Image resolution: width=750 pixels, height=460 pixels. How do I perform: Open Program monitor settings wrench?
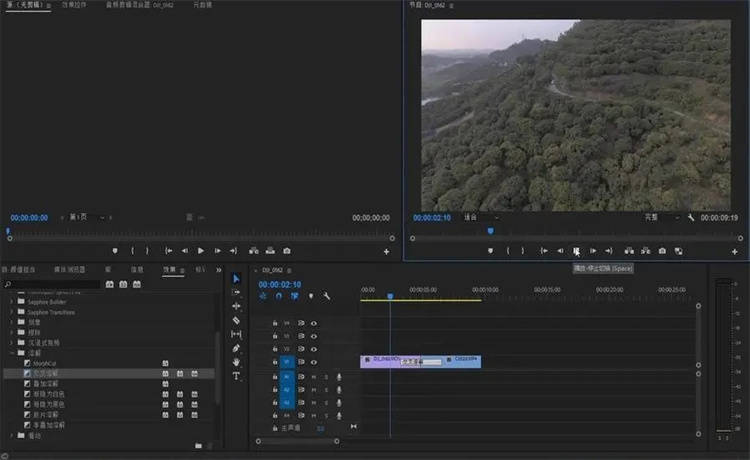(691, 218)
